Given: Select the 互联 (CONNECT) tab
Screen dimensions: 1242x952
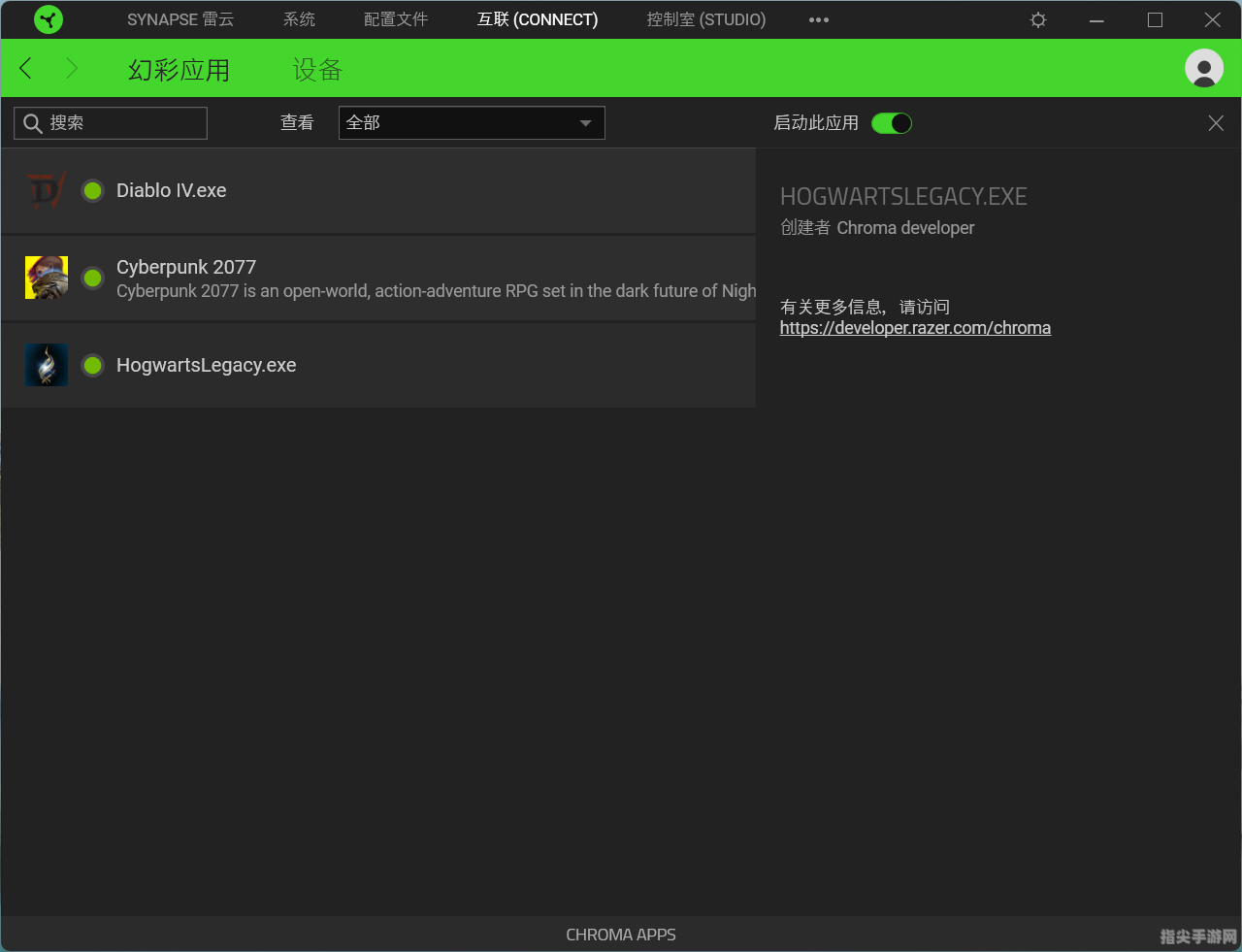Looking at the screenshot, I should coord(538,19).
